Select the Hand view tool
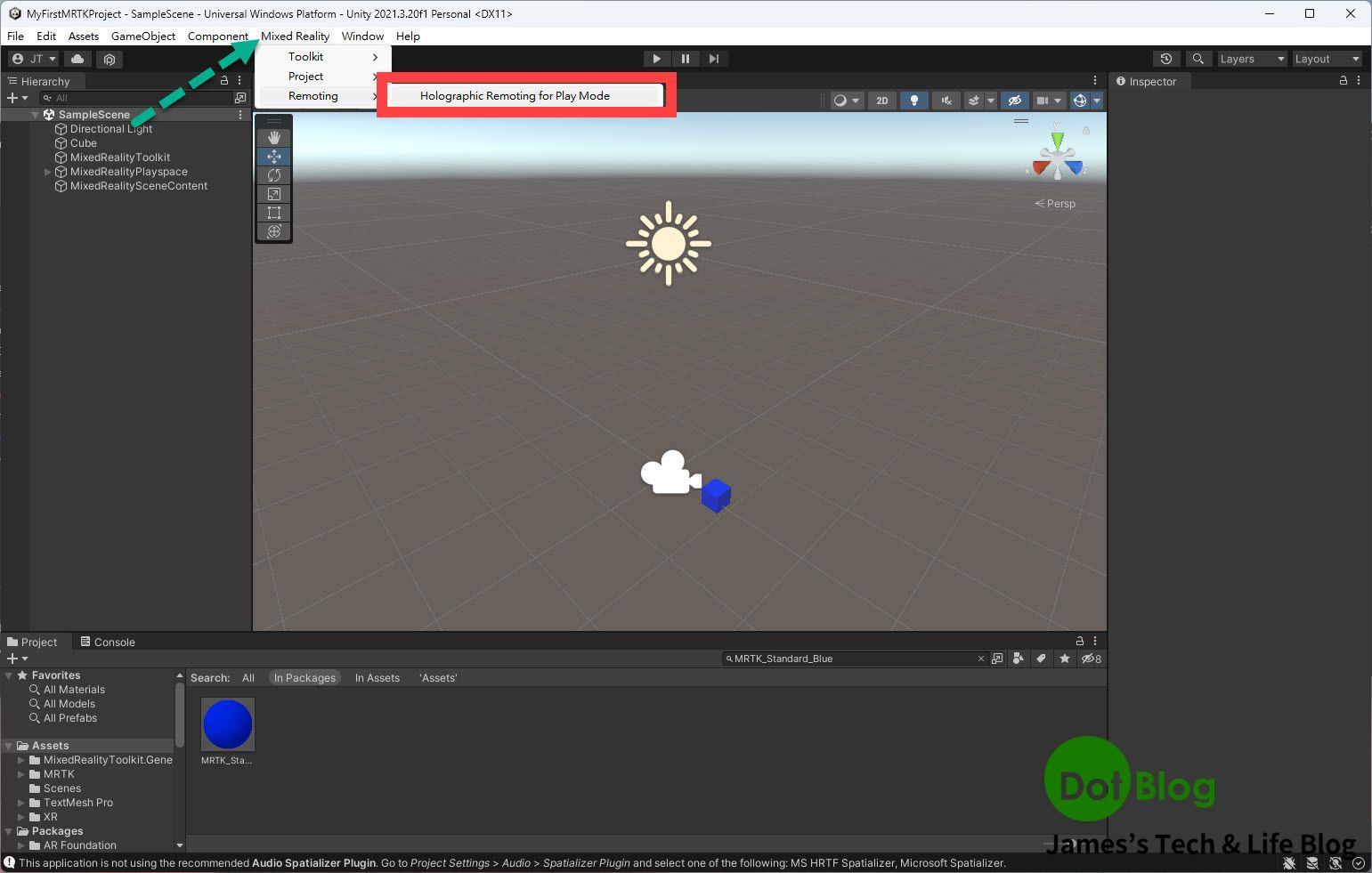1372x873 pixels. coord(273,137)
